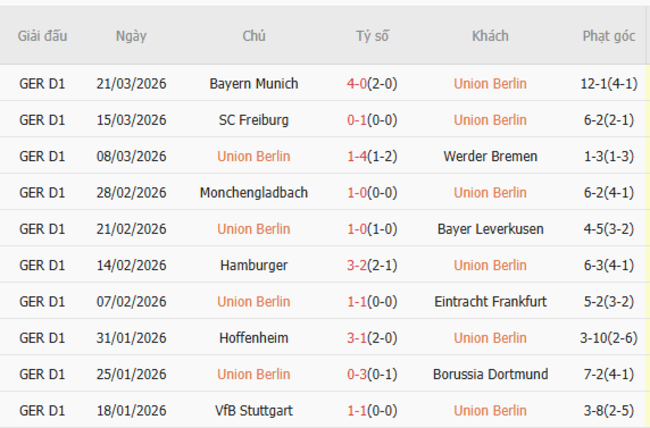Open the SC Freiburg team link
Image resolution: width=650 pixels, height=428 pixels.
pos(254,120)
